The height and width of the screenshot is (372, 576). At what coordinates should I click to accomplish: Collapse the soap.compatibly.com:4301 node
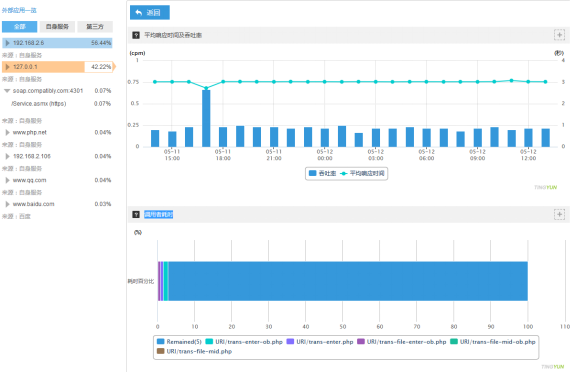(x=7, y=91)
